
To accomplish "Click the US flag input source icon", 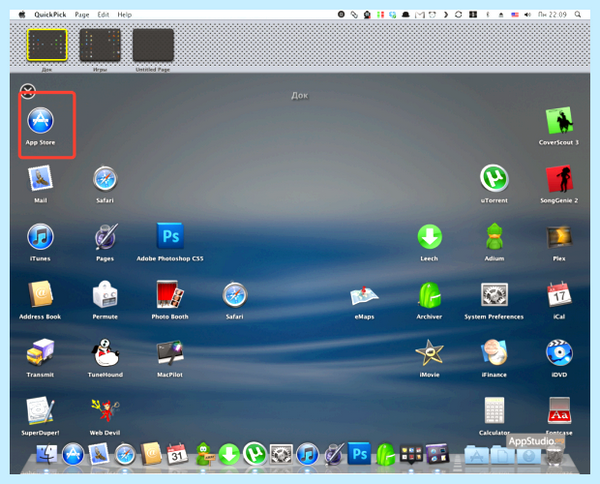I will (515, 15).
